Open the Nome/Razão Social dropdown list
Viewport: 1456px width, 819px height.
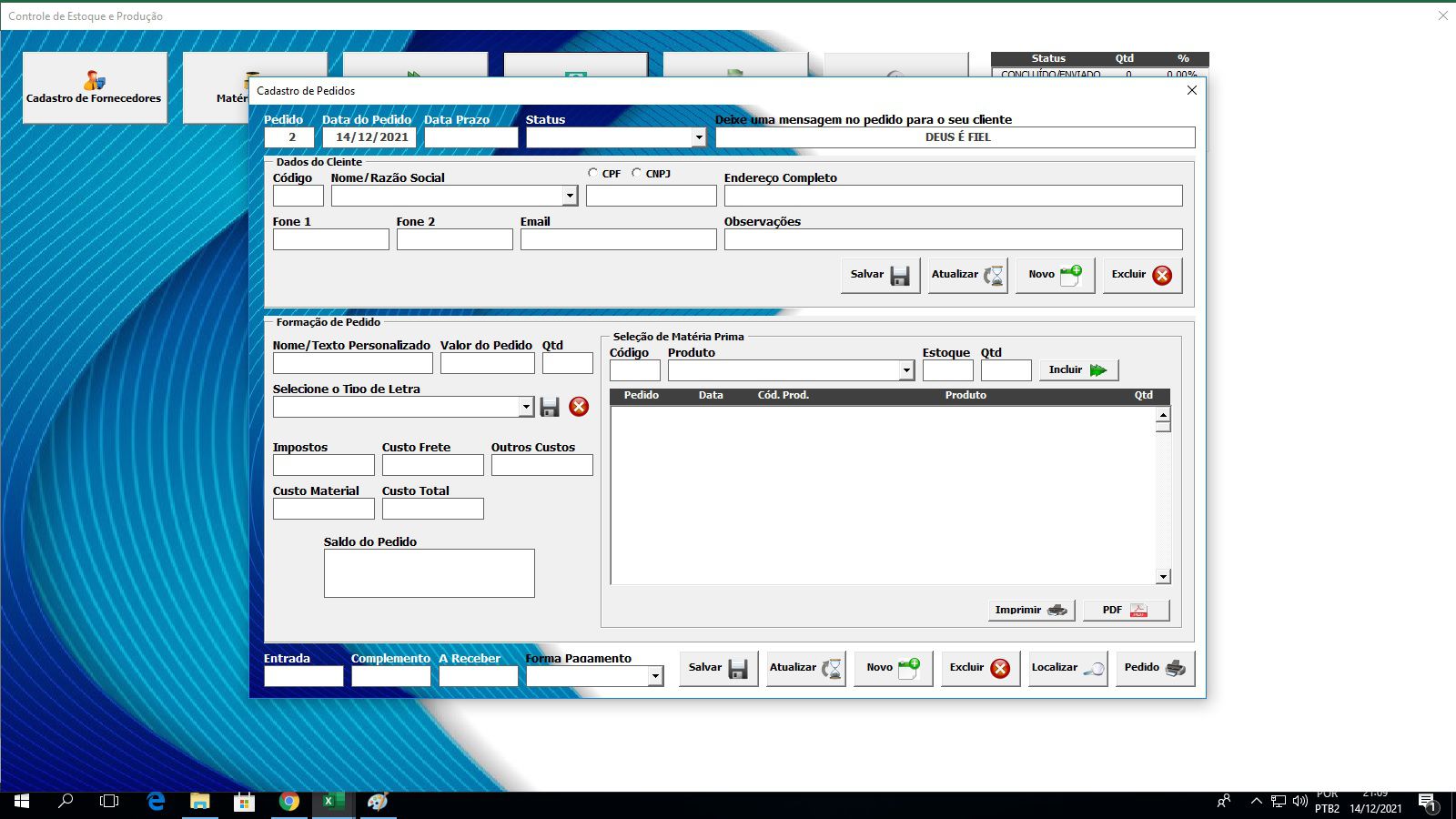tap(570, 196)
